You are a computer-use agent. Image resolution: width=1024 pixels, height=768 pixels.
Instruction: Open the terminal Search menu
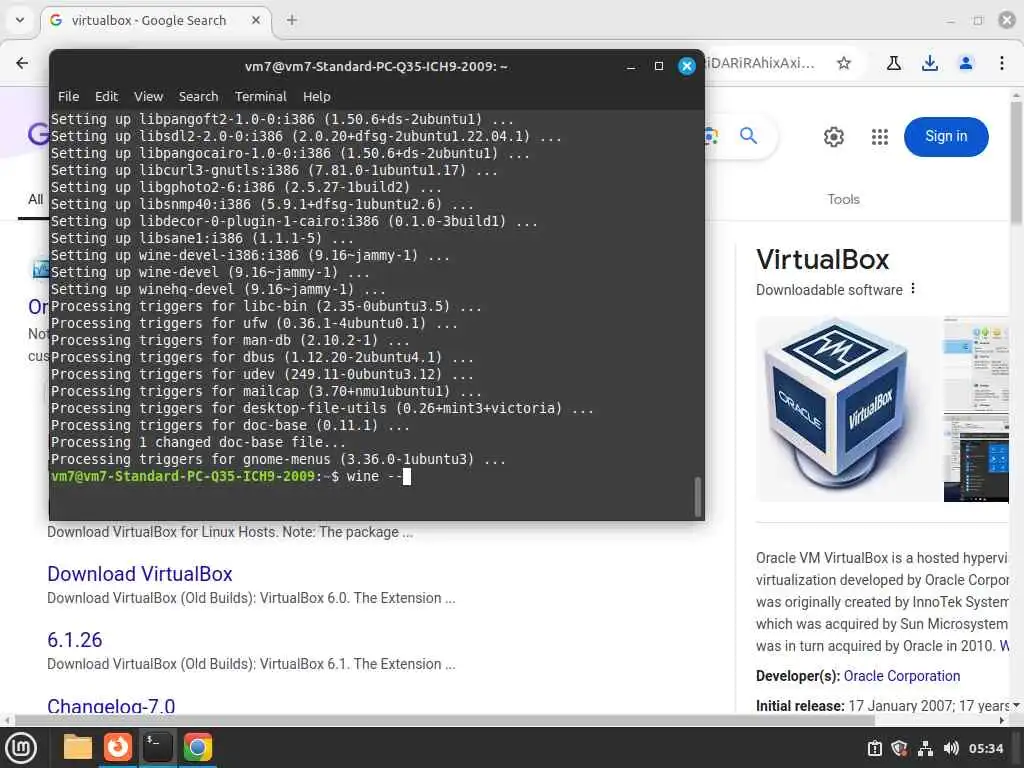[199, 97]
